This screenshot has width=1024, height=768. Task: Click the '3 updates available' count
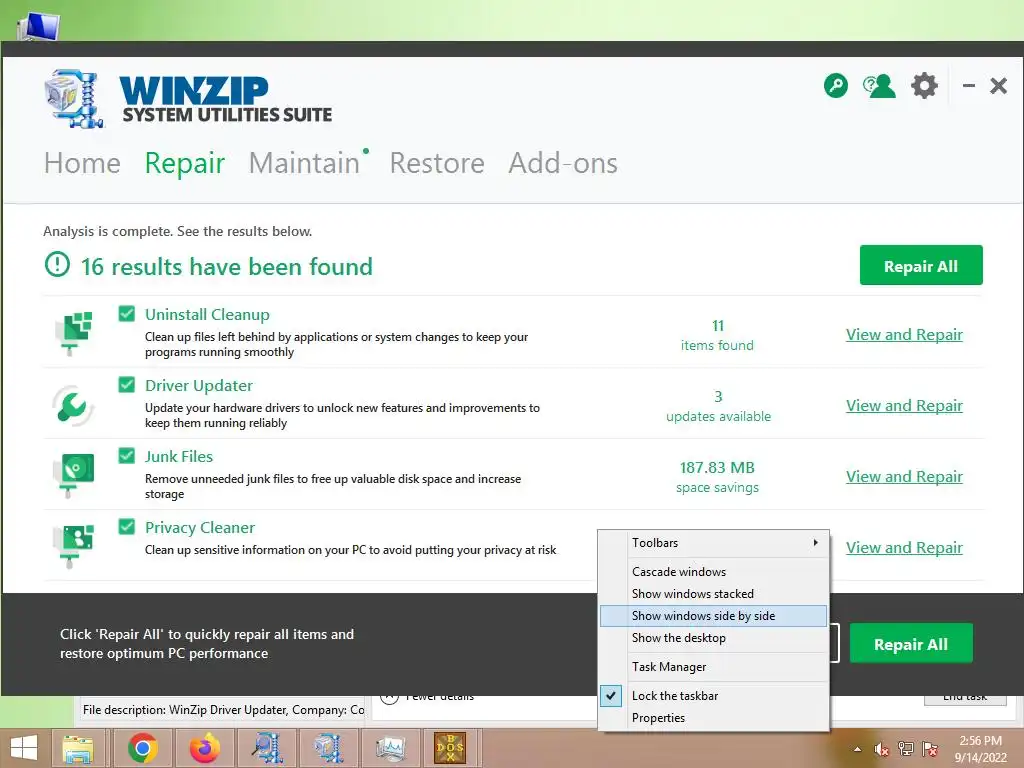pyautogui.click(x=718, y=406)
